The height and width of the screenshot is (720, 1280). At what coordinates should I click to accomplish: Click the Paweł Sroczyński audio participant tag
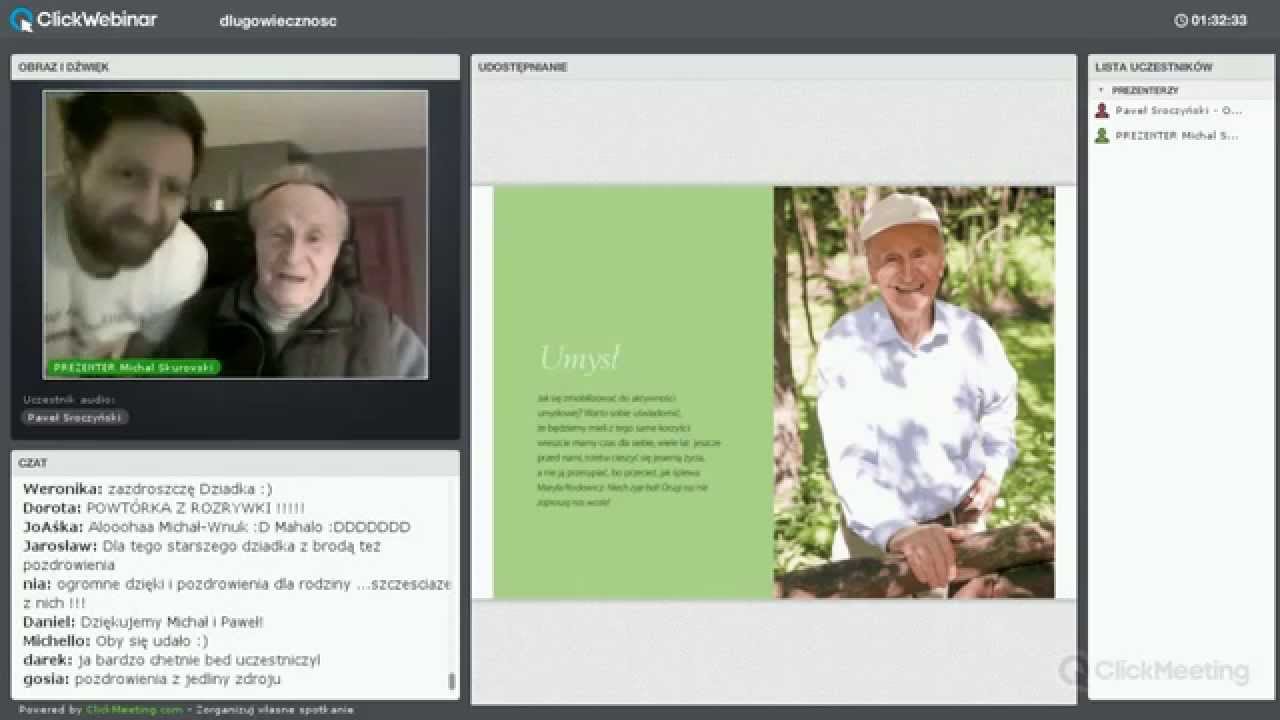point(75,418)
